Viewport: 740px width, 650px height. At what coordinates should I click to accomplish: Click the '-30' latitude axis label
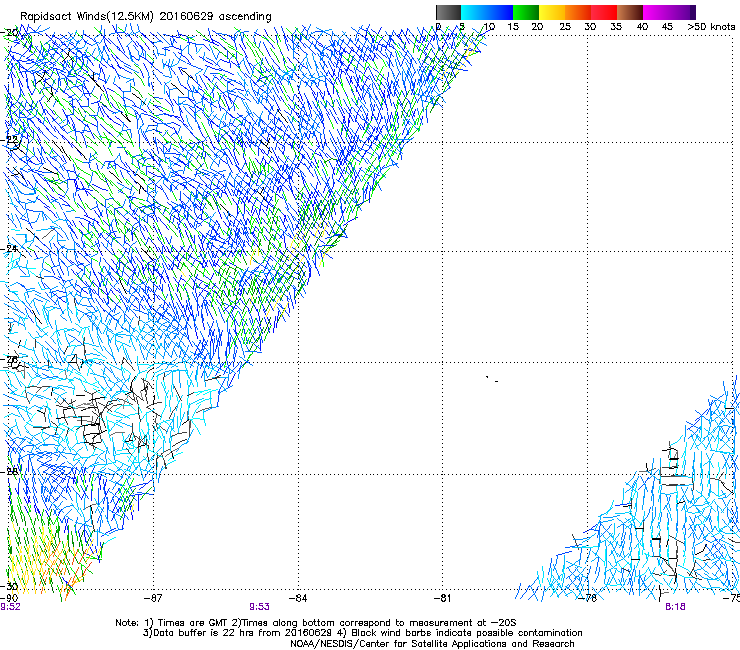coord(10,586)
